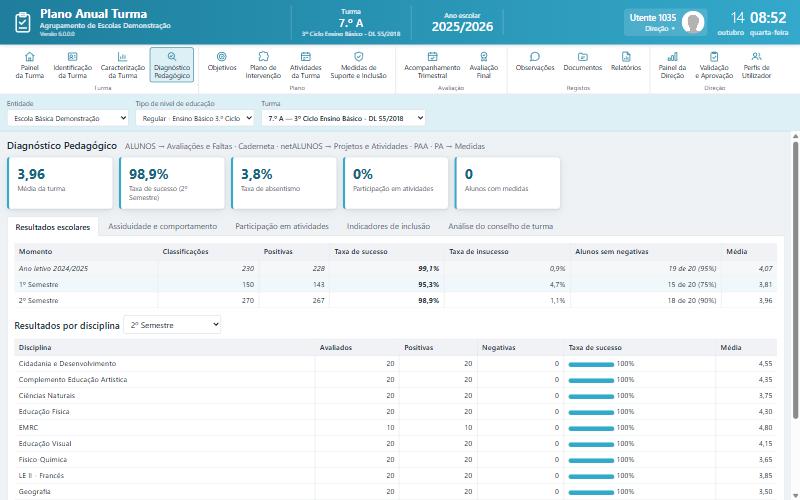Image resolution: width=800 pixels, height=500 pixels.
Task: Select the Físico-Química row
Action: [395, 460]
